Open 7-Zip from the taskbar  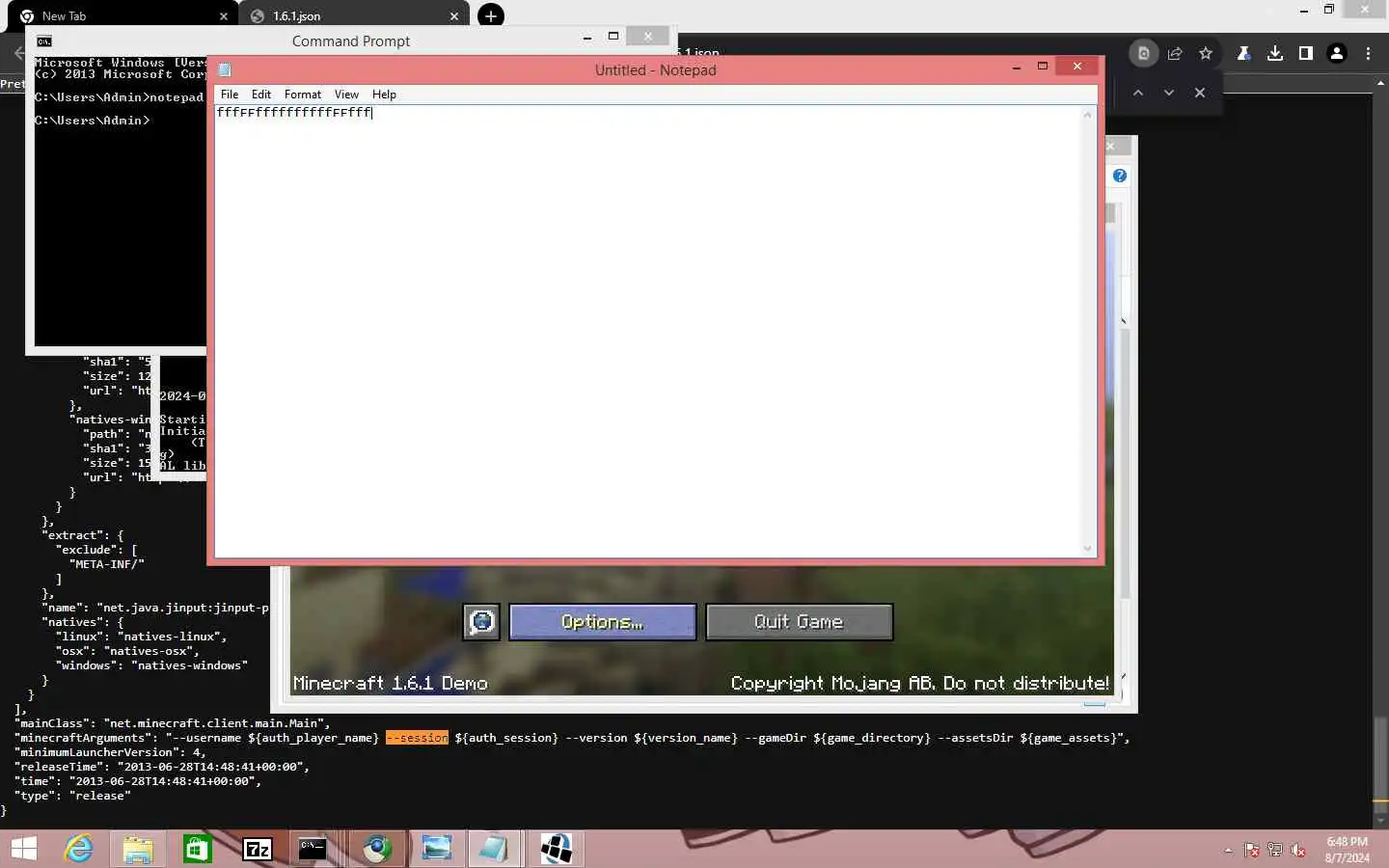258,849
